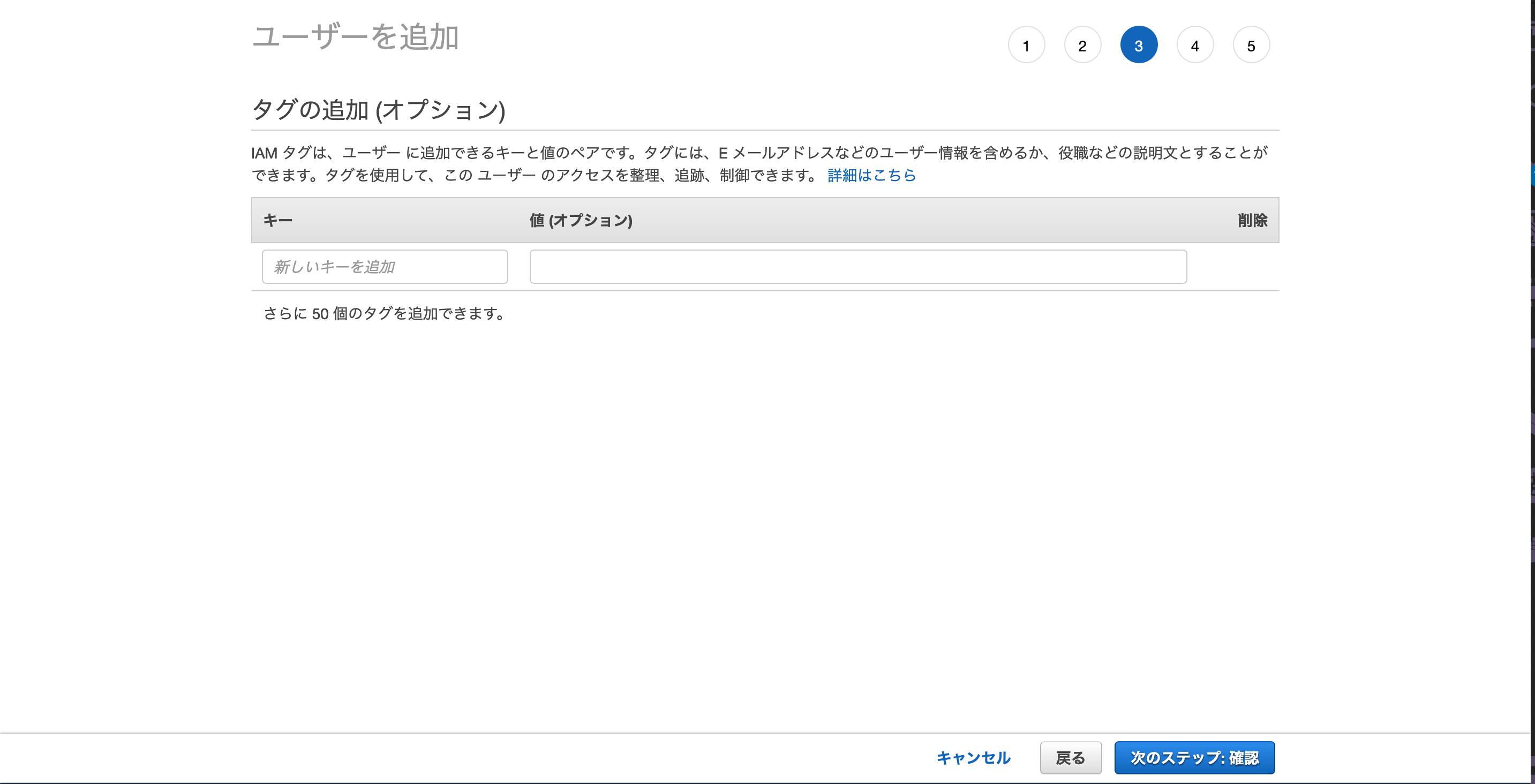
Task: Click the 戻る button
Action: (x=1070, y=757)
